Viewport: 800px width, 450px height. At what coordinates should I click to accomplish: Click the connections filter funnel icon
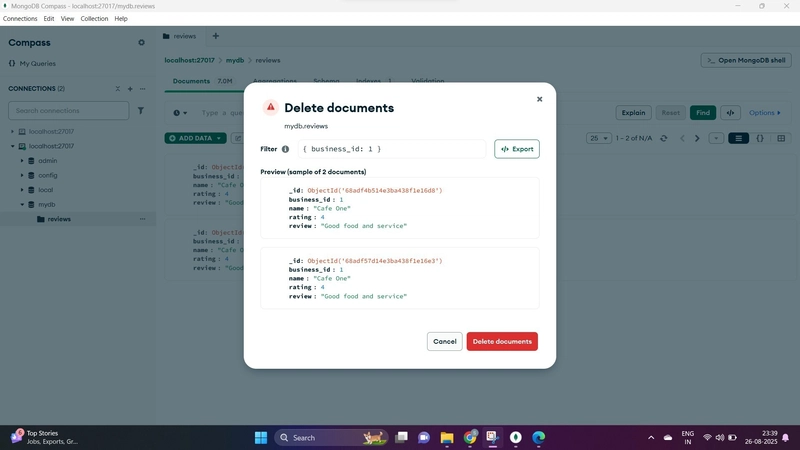pyautogui.click(x=141, y=110)
